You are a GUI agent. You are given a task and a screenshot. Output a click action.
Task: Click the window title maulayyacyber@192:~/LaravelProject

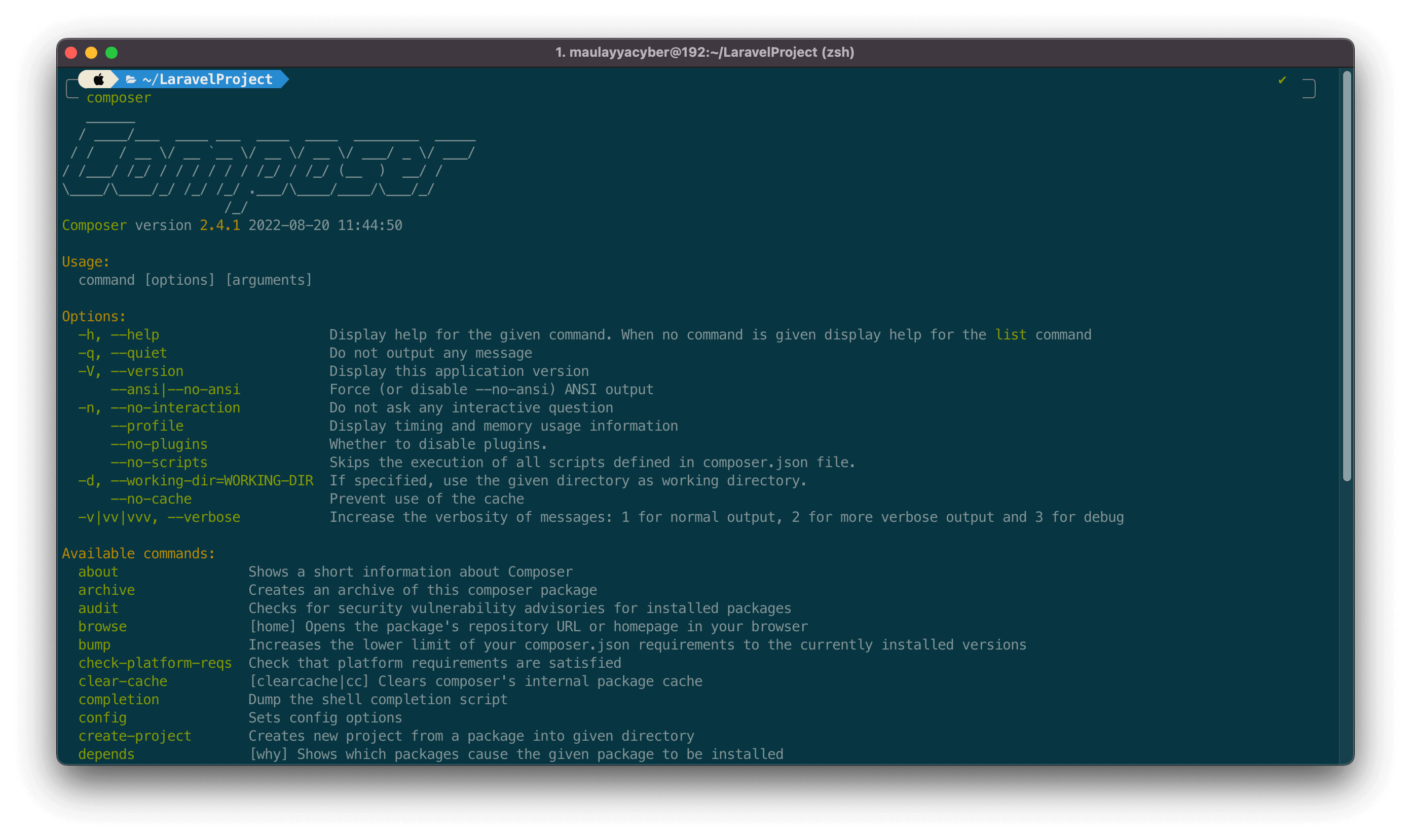coord(704,52)
